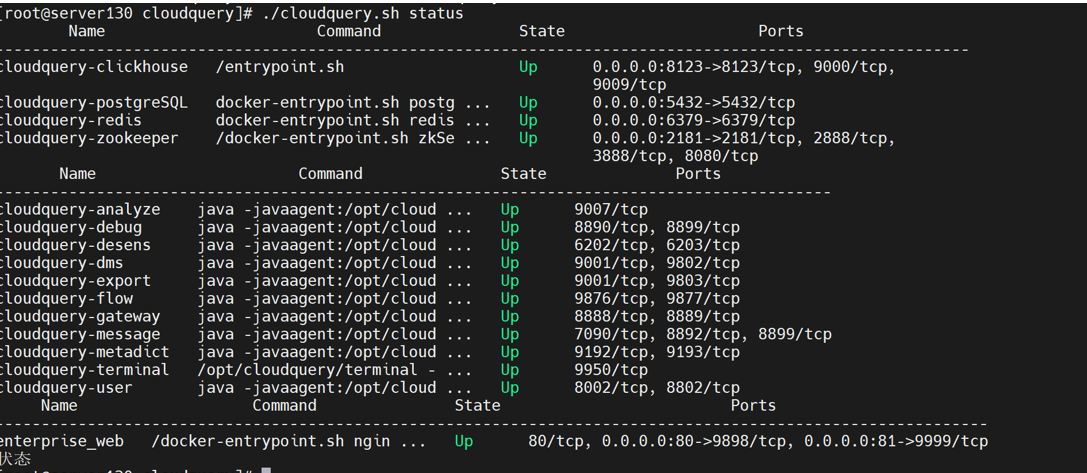
Task: Click the docker-entrypoint.sh redis command
Action: click(x=353, y=121)
